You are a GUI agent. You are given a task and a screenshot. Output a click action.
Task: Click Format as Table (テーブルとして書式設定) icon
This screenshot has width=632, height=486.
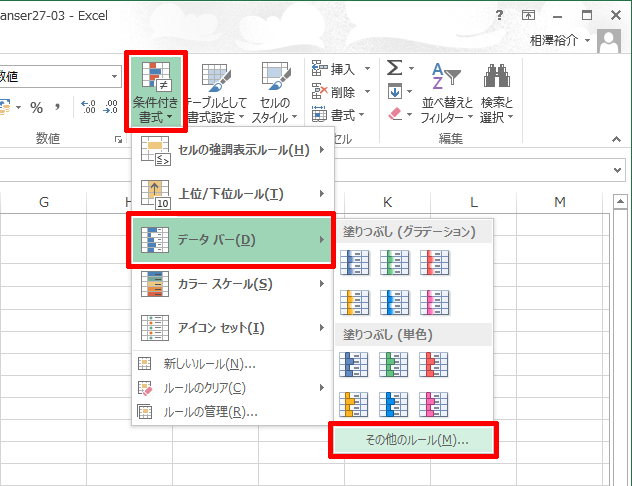click(217, 92)
